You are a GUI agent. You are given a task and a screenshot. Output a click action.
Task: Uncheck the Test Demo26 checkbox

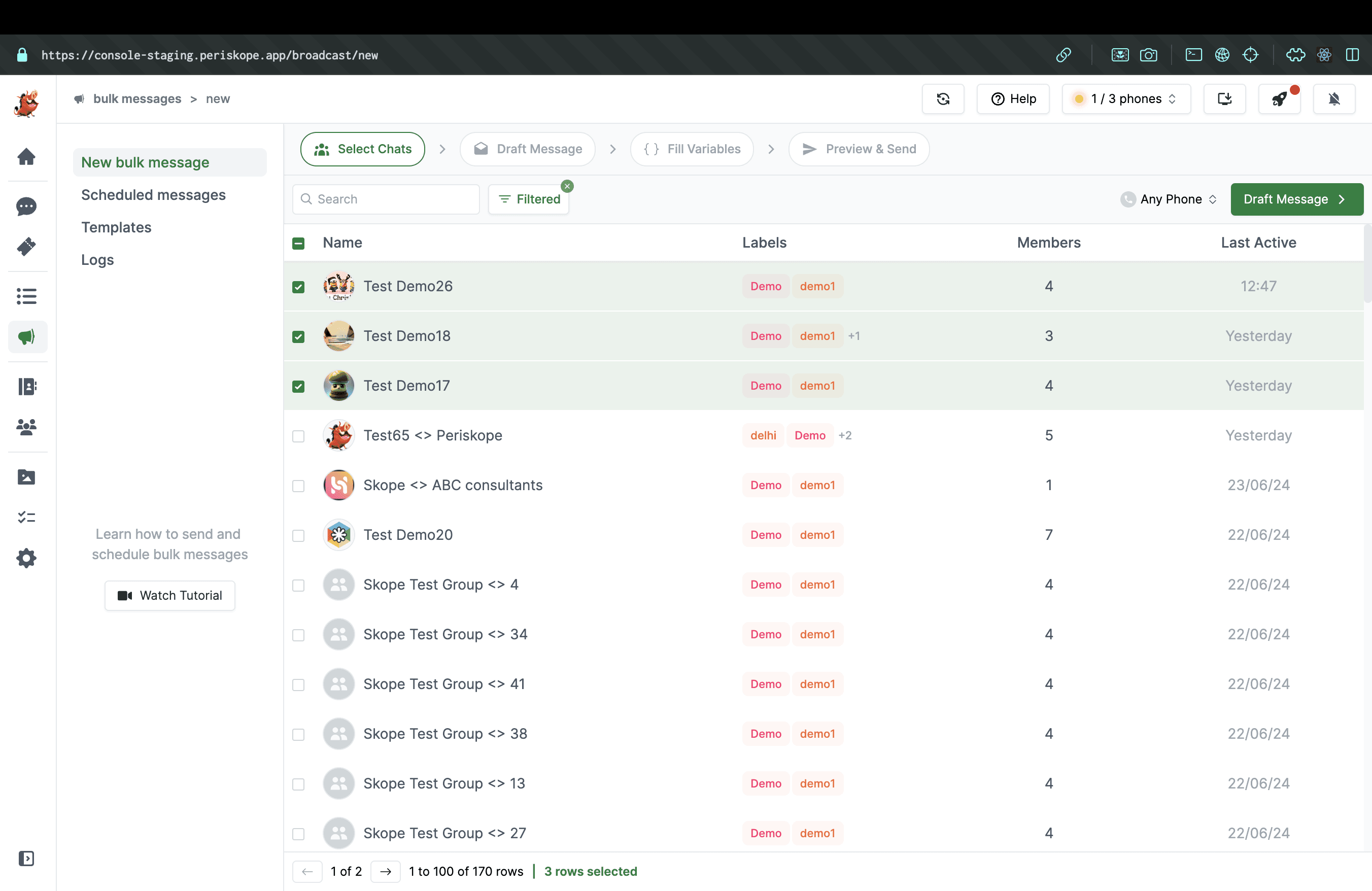298,287
